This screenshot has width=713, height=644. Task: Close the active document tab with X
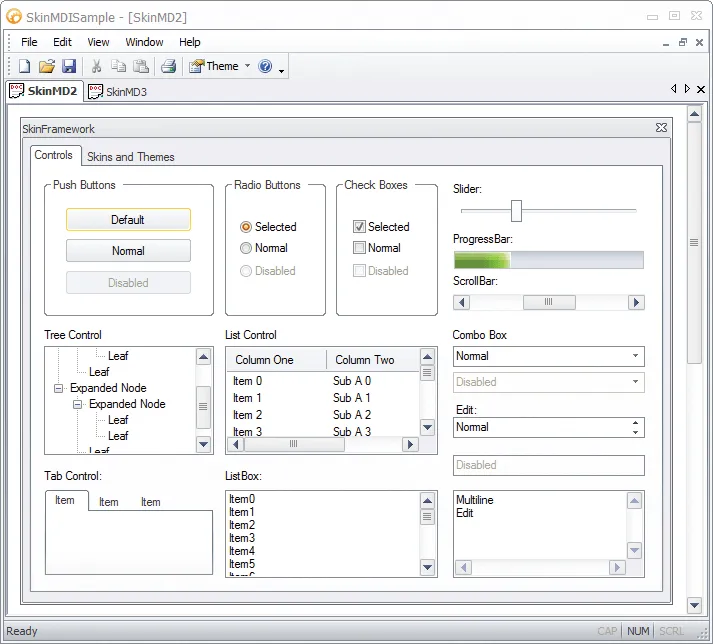pos(701,89)
